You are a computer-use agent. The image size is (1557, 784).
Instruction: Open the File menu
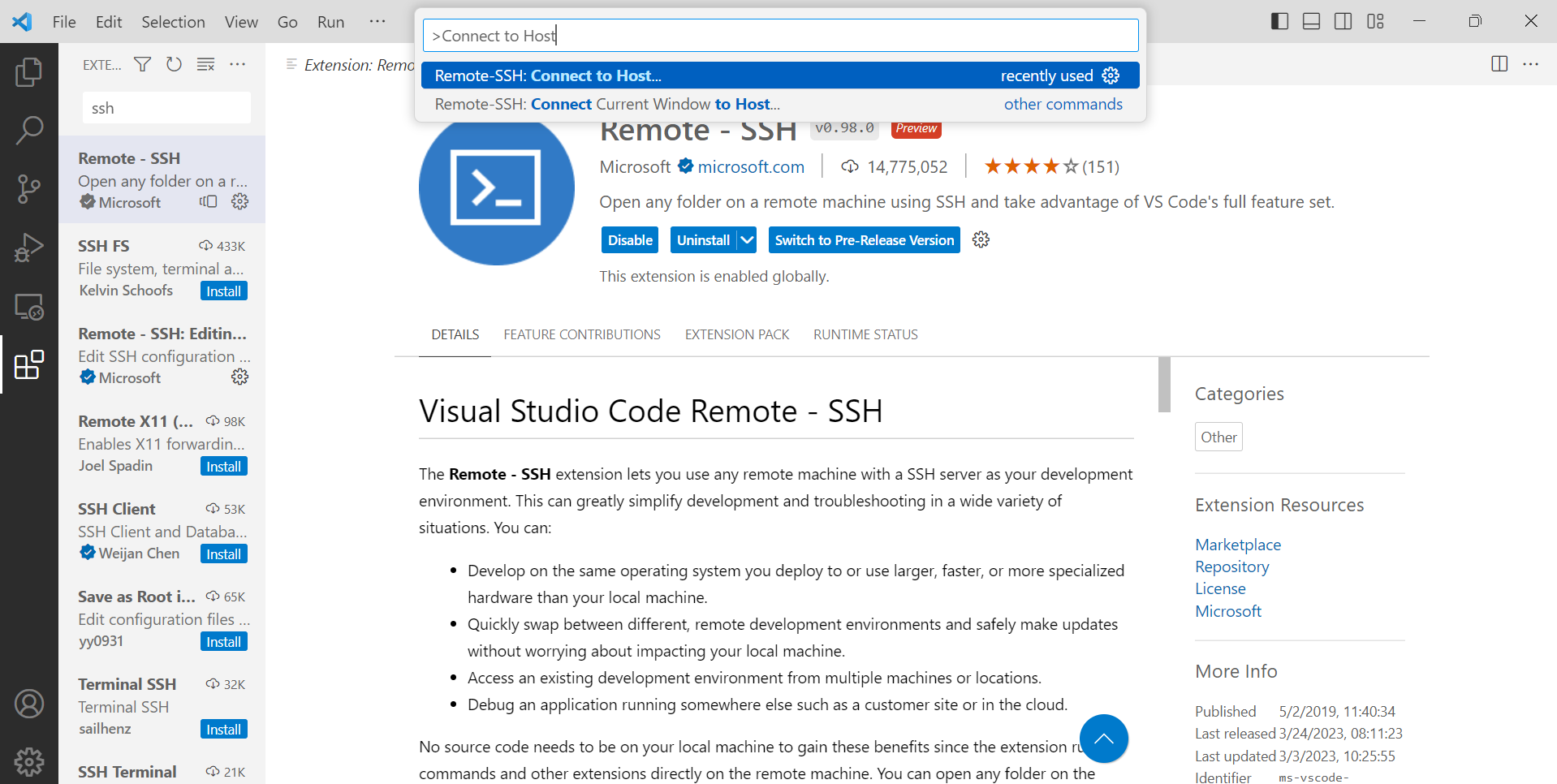64,22
